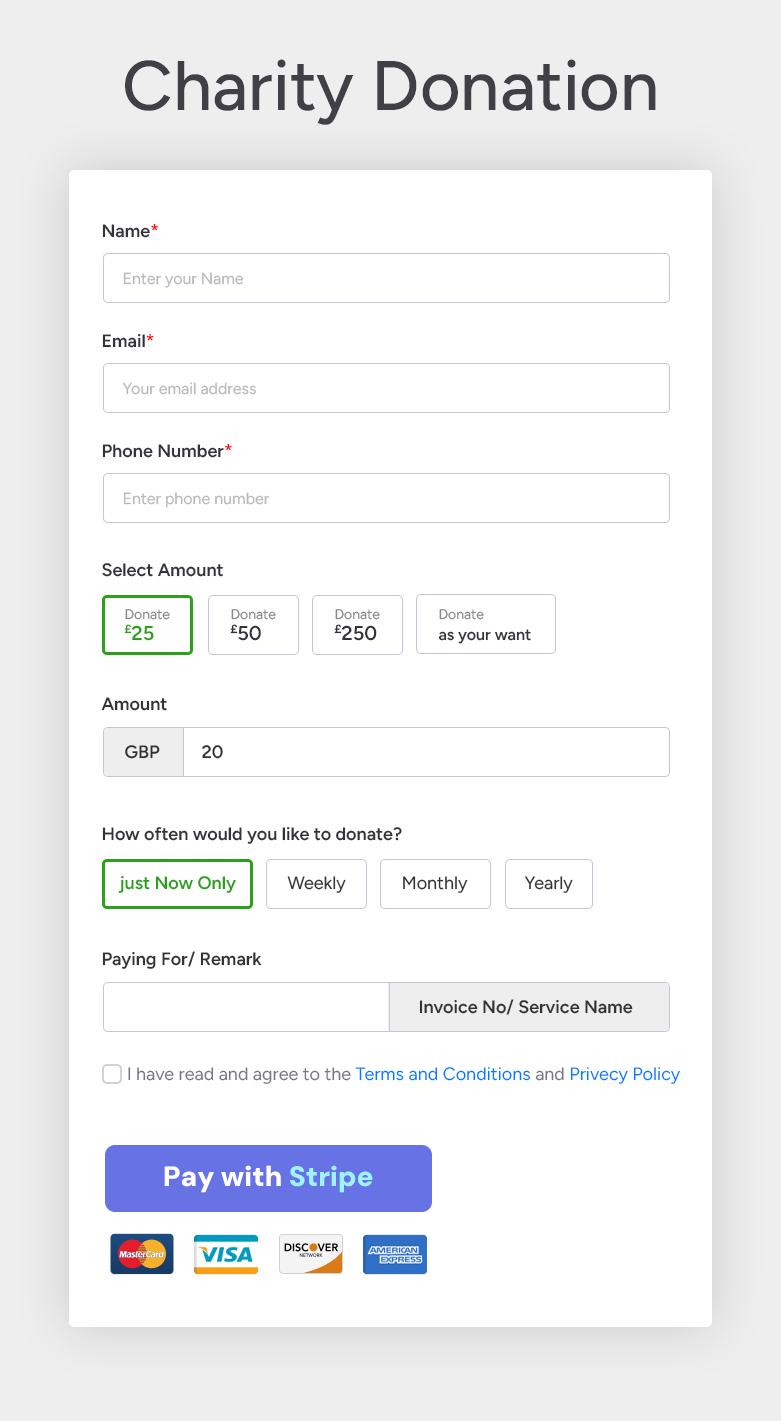Click into the email address field

tap(386, 388)
